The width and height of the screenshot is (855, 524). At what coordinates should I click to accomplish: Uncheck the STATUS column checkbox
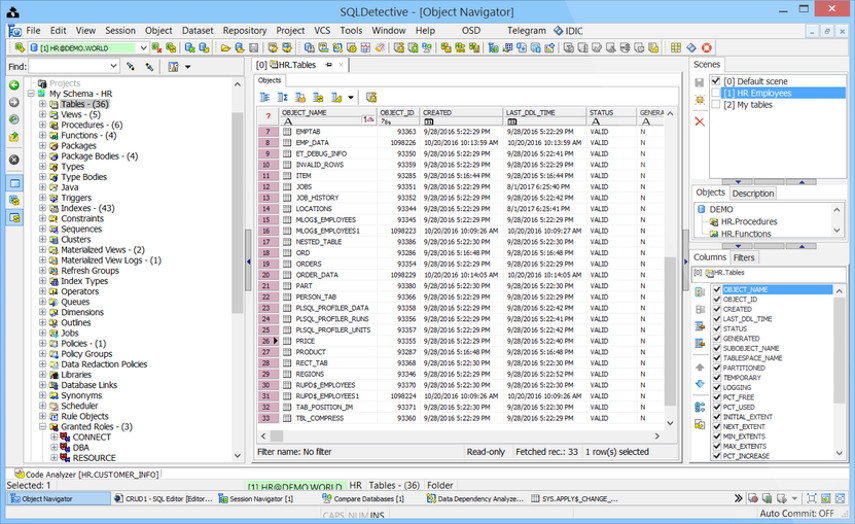coord(717,329)
